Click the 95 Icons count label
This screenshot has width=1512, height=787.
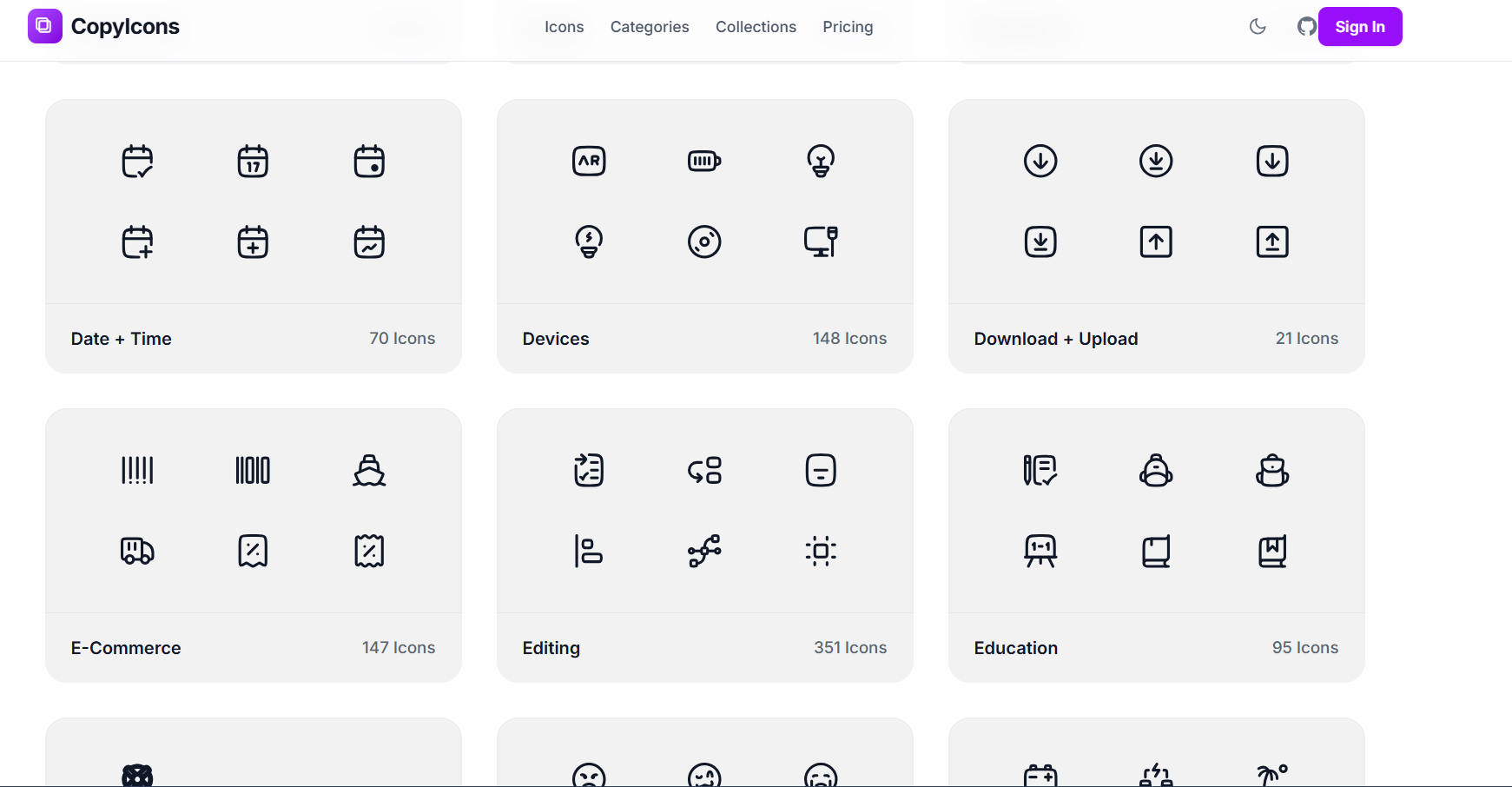[1305, 648]
